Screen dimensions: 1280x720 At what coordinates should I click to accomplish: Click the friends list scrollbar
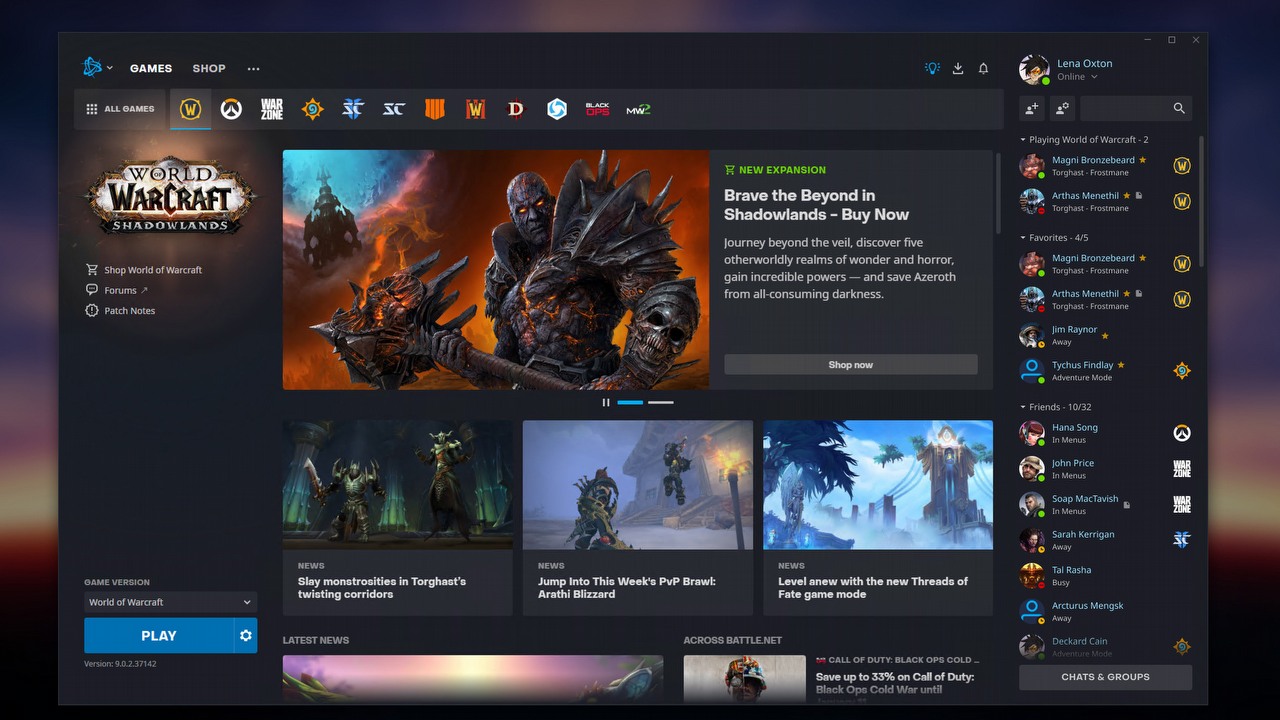[x=1200, y=200]
